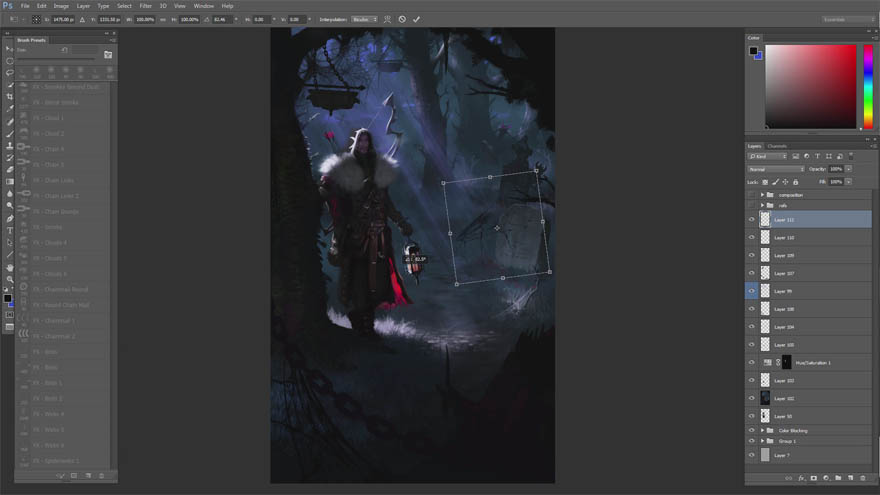Hide Layer 111 with its eye icon
The image size is (880, 495).
(x=751, y=219)
